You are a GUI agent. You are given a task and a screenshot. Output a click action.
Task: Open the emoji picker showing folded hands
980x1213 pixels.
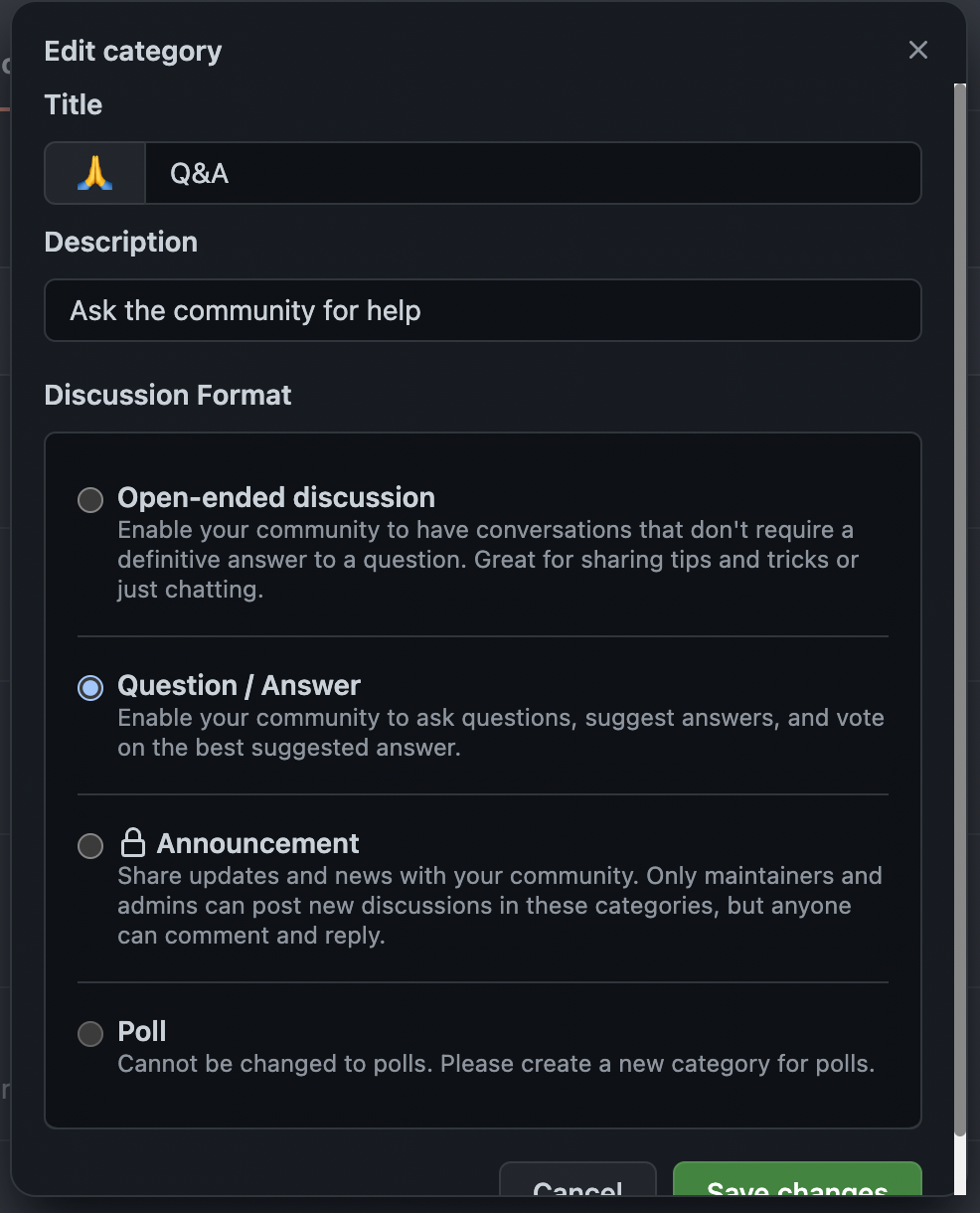(x=92, y=172)
